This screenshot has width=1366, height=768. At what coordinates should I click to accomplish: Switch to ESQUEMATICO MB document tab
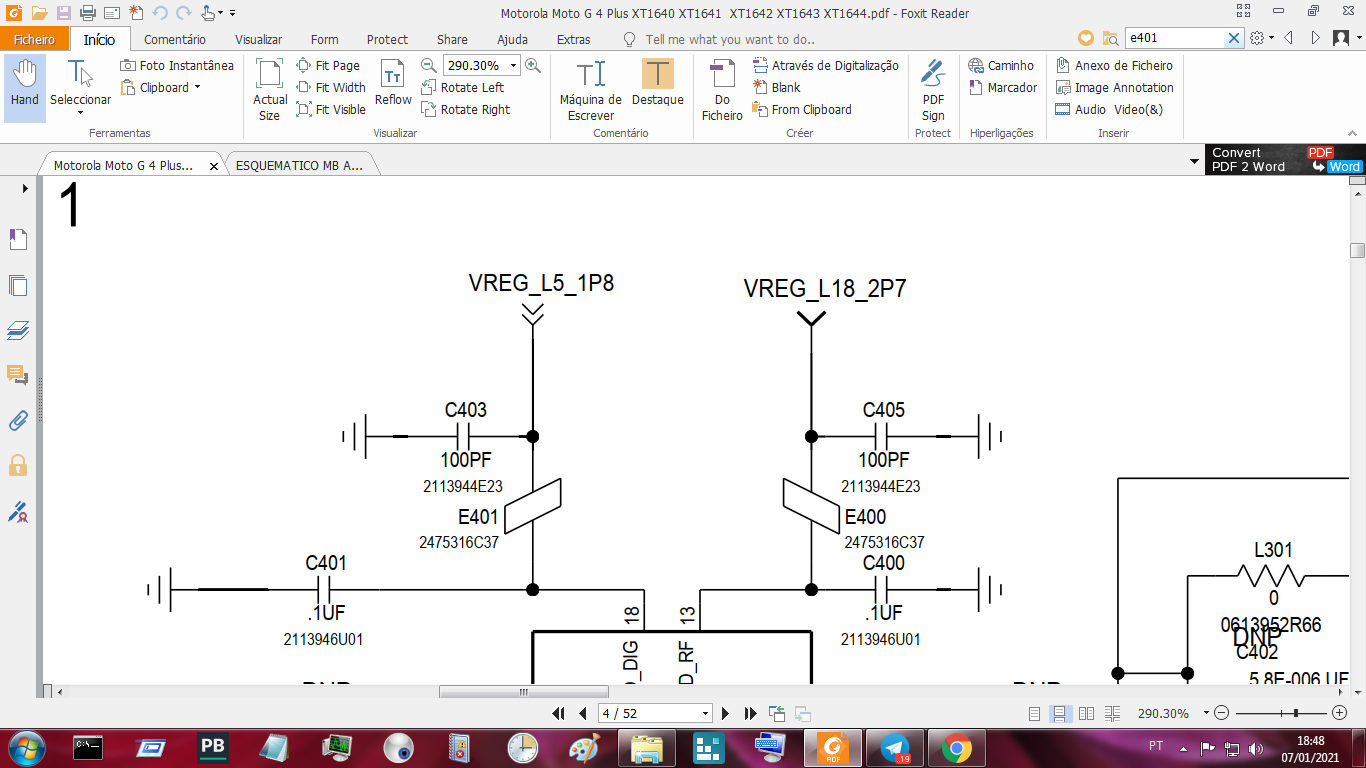click(299, 166)
